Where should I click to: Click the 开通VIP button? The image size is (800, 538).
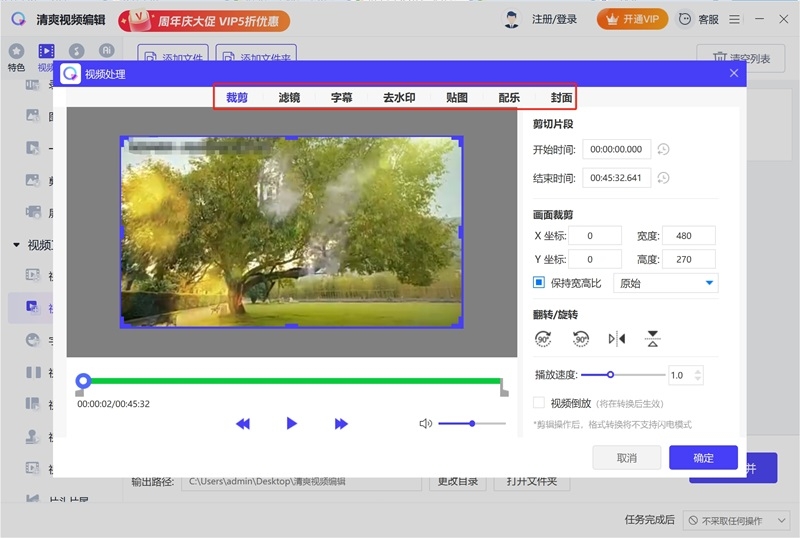point(632,19)
